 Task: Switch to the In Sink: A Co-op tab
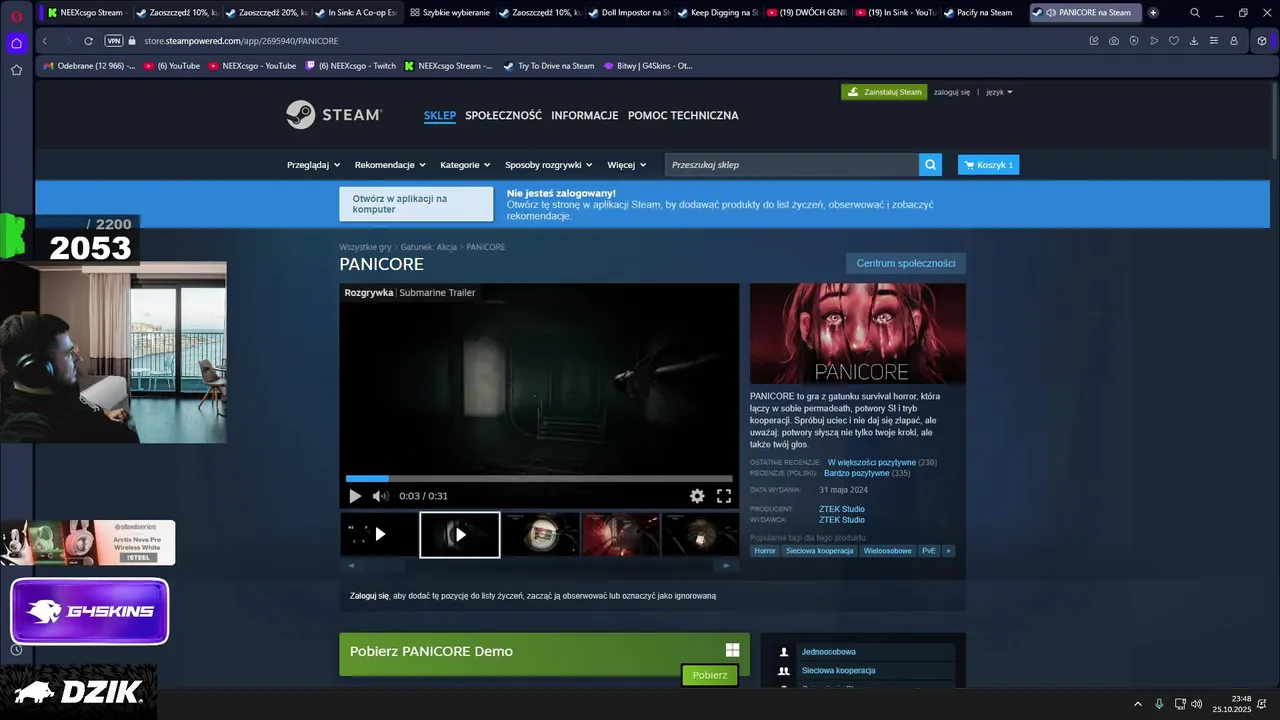pyautogui.click(x=355, y=13)
